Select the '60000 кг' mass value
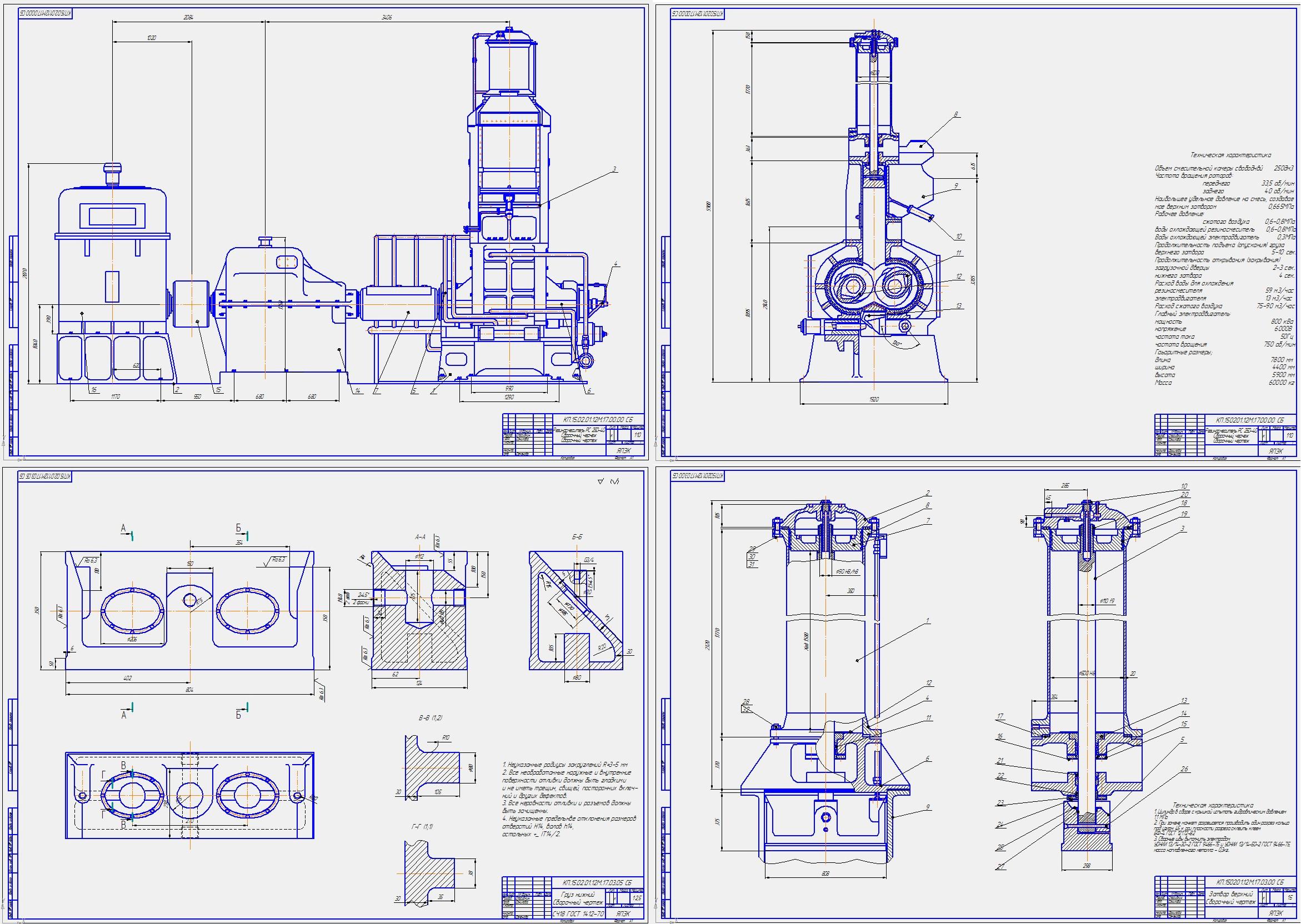Viewport: 1301px width, 924px height. 1282,383
